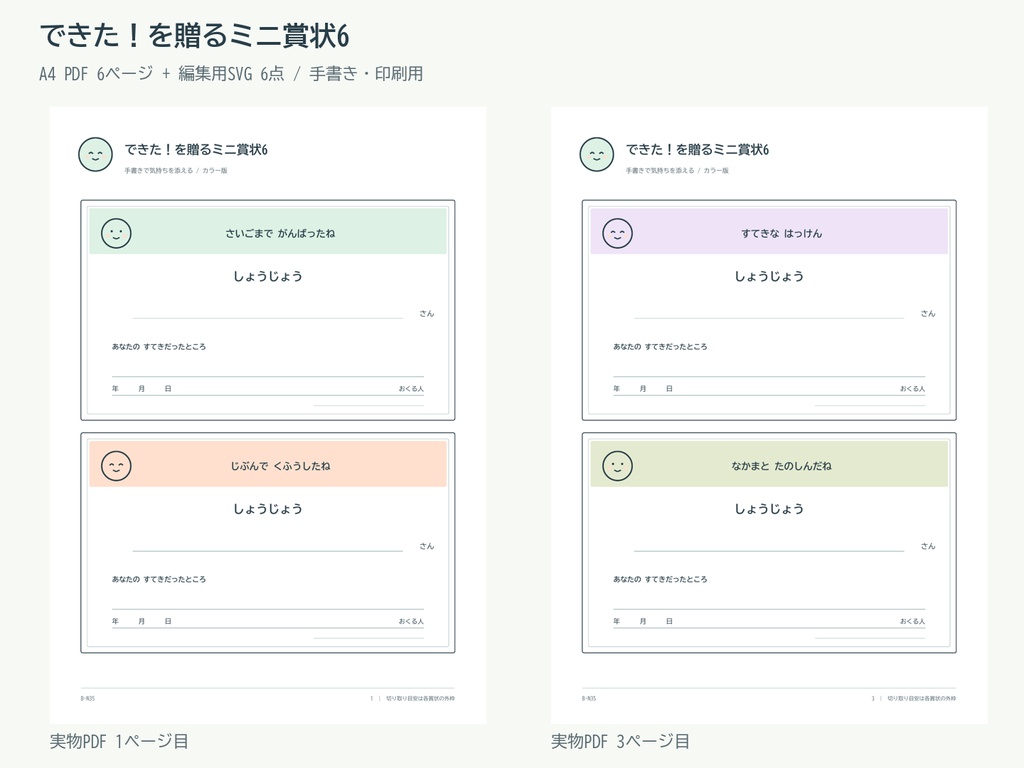Click しょうじょう in the くふうしたね certificate
Viewport: 1024px width, 768px height.
tap(268, 509)
